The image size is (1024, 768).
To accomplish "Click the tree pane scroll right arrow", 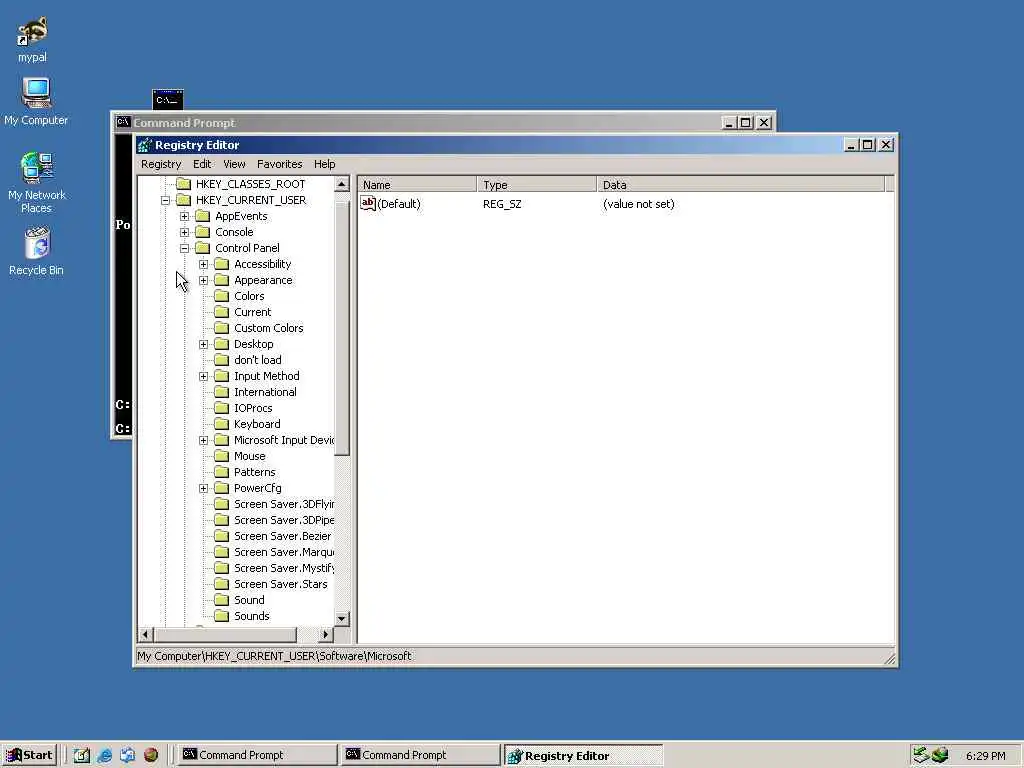I will (326, 634).
